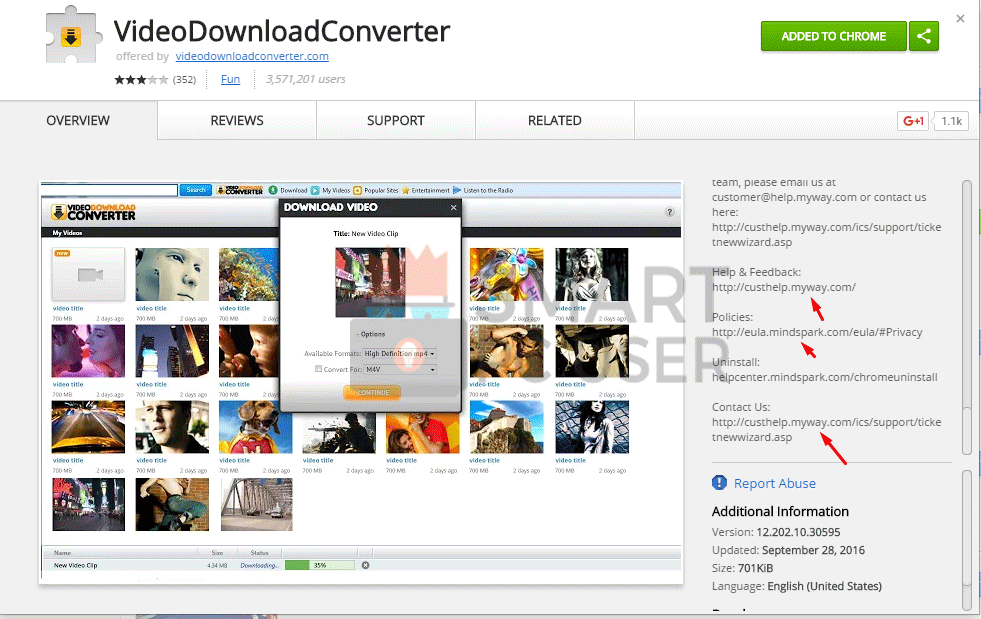Click the Additional Information heading
The height and width of the screenshot is (619, 981).
pyautogui.click(x=780, y=511)
